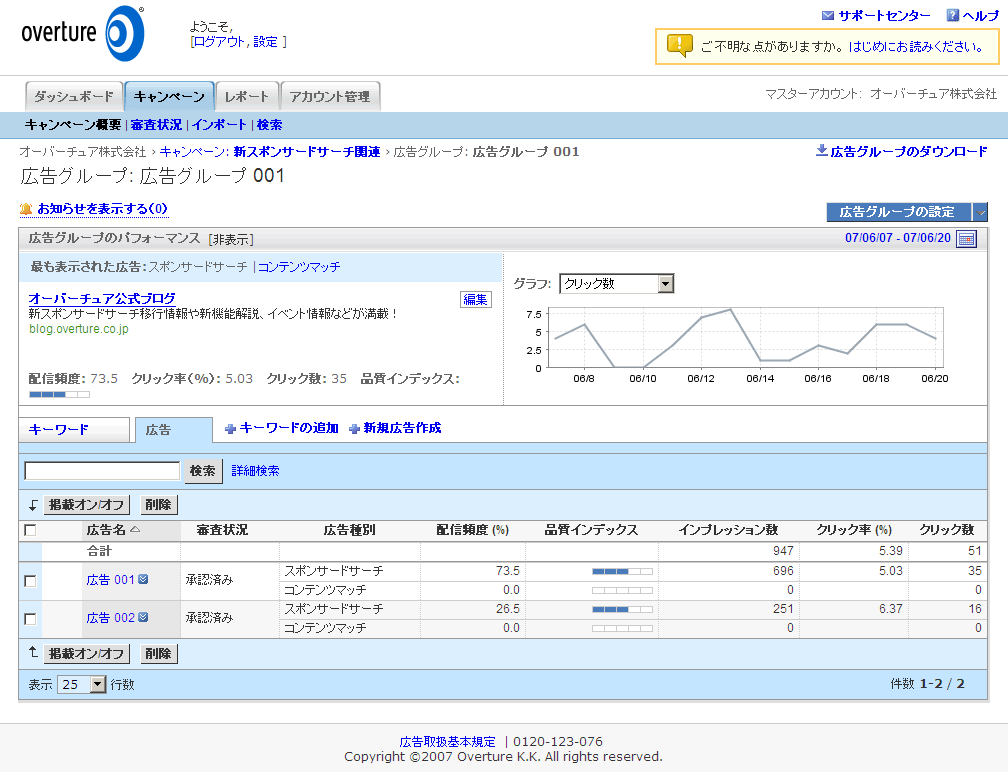
Task: Click the Support Center envelope icon
Action: pos(827,15)
